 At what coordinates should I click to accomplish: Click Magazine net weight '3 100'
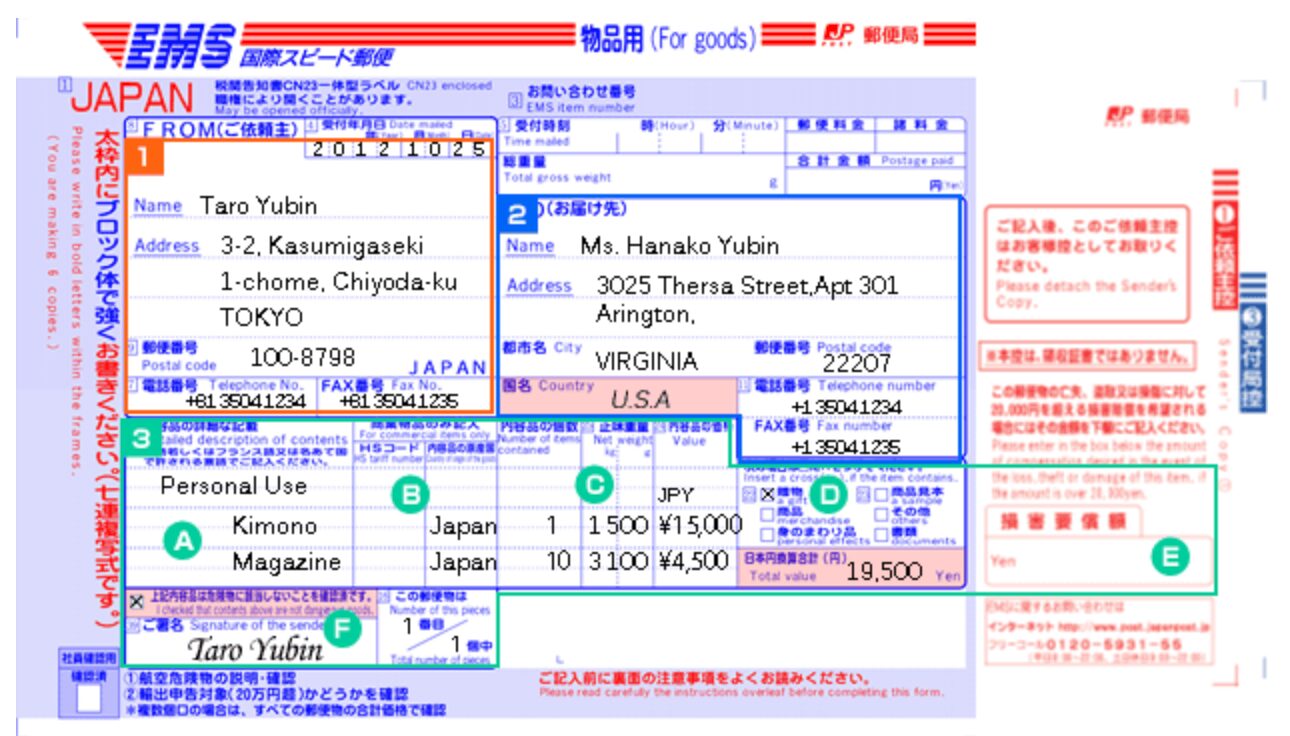pyautogui.click(x=618, y=562)
